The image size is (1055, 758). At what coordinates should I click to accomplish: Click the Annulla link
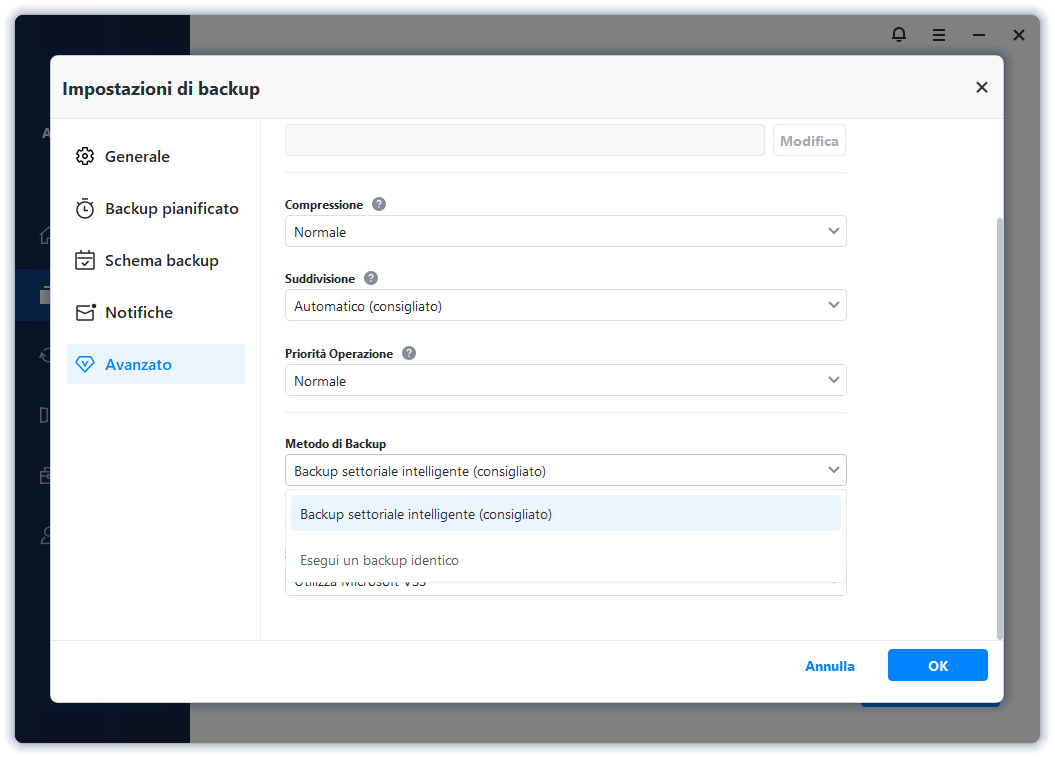click(x=830, y=666)
